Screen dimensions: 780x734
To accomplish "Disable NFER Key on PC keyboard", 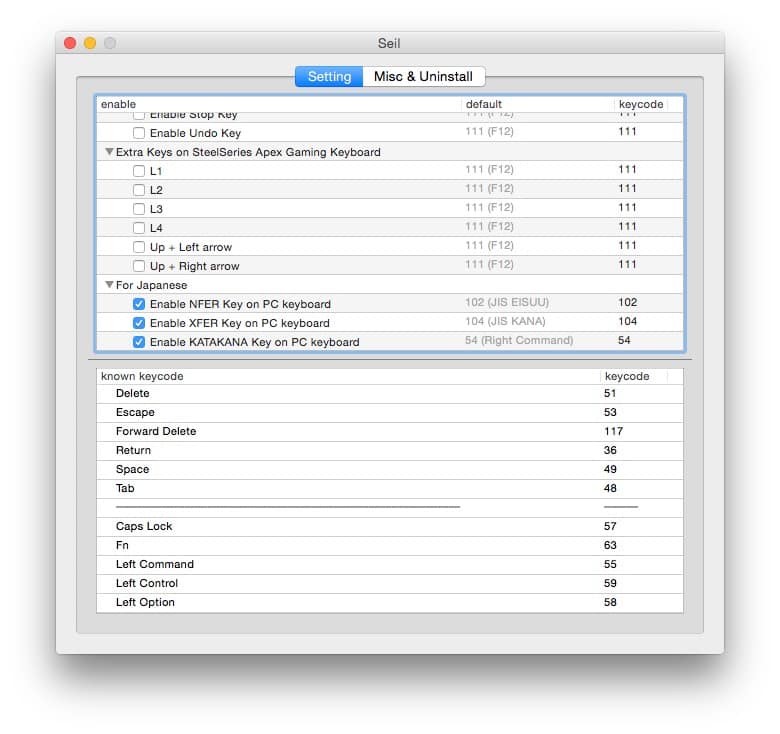I will pyautogui.click(x=139, y=304).
